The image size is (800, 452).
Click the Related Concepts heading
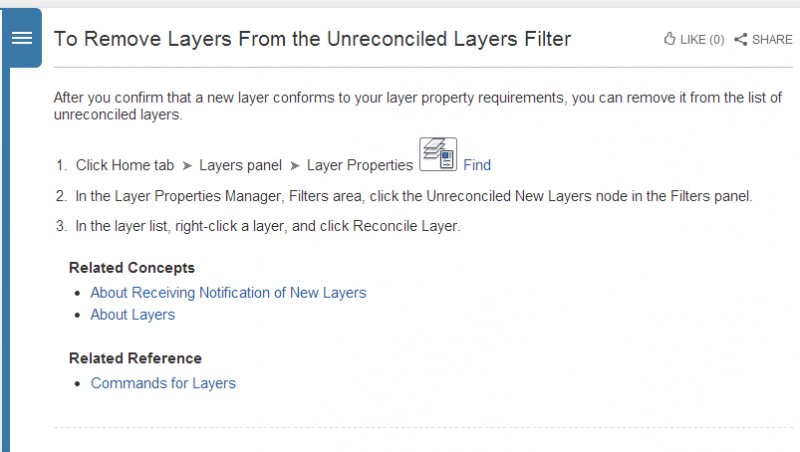point(132,268)
